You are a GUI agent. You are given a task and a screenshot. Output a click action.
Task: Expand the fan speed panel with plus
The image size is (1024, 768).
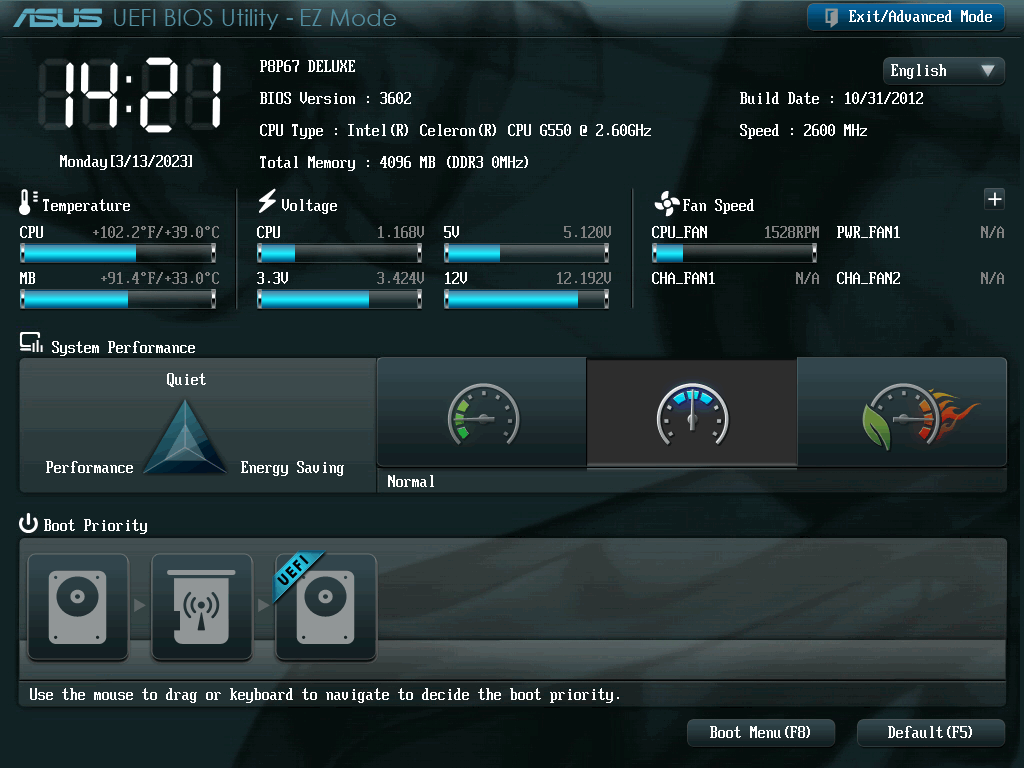994,199
